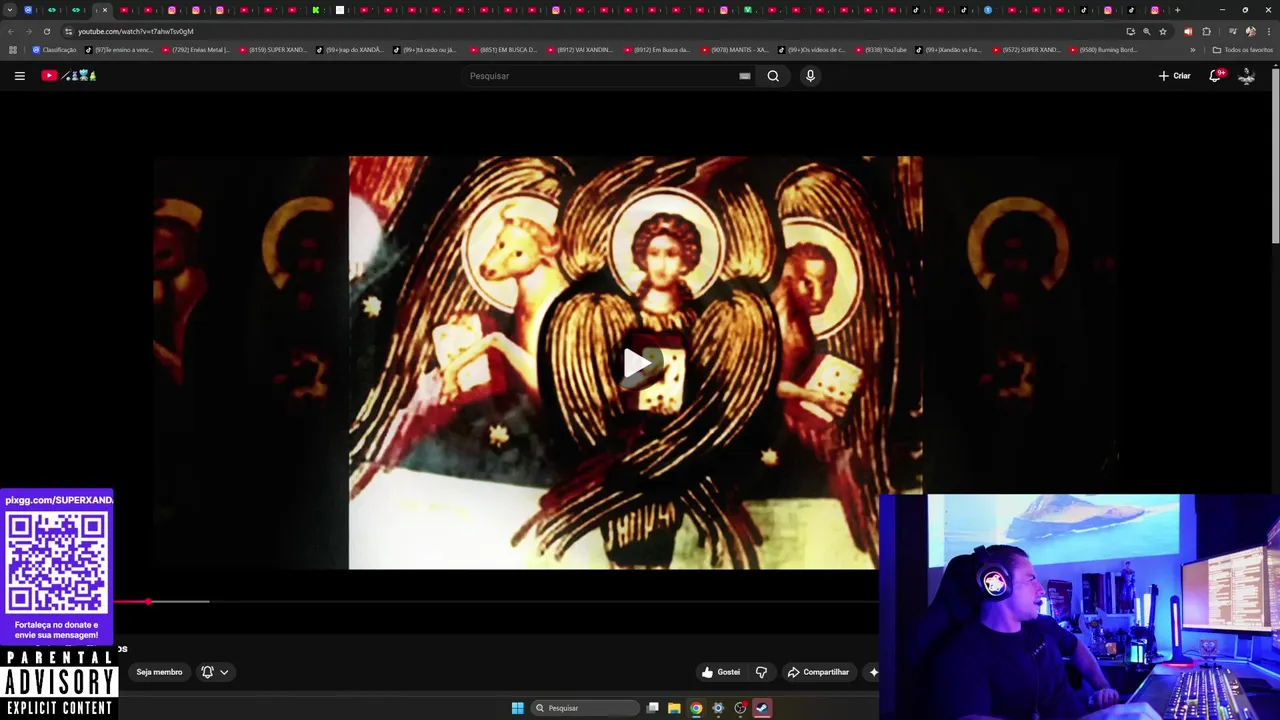
Task: Open YouTube account avatar menu
Action: coord(1246,76)
